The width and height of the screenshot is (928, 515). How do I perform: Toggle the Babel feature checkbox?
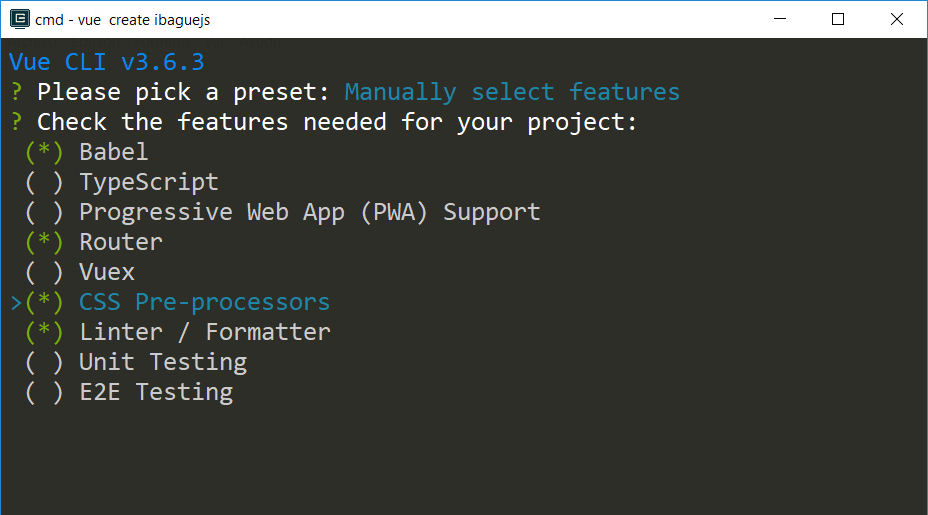44,152
